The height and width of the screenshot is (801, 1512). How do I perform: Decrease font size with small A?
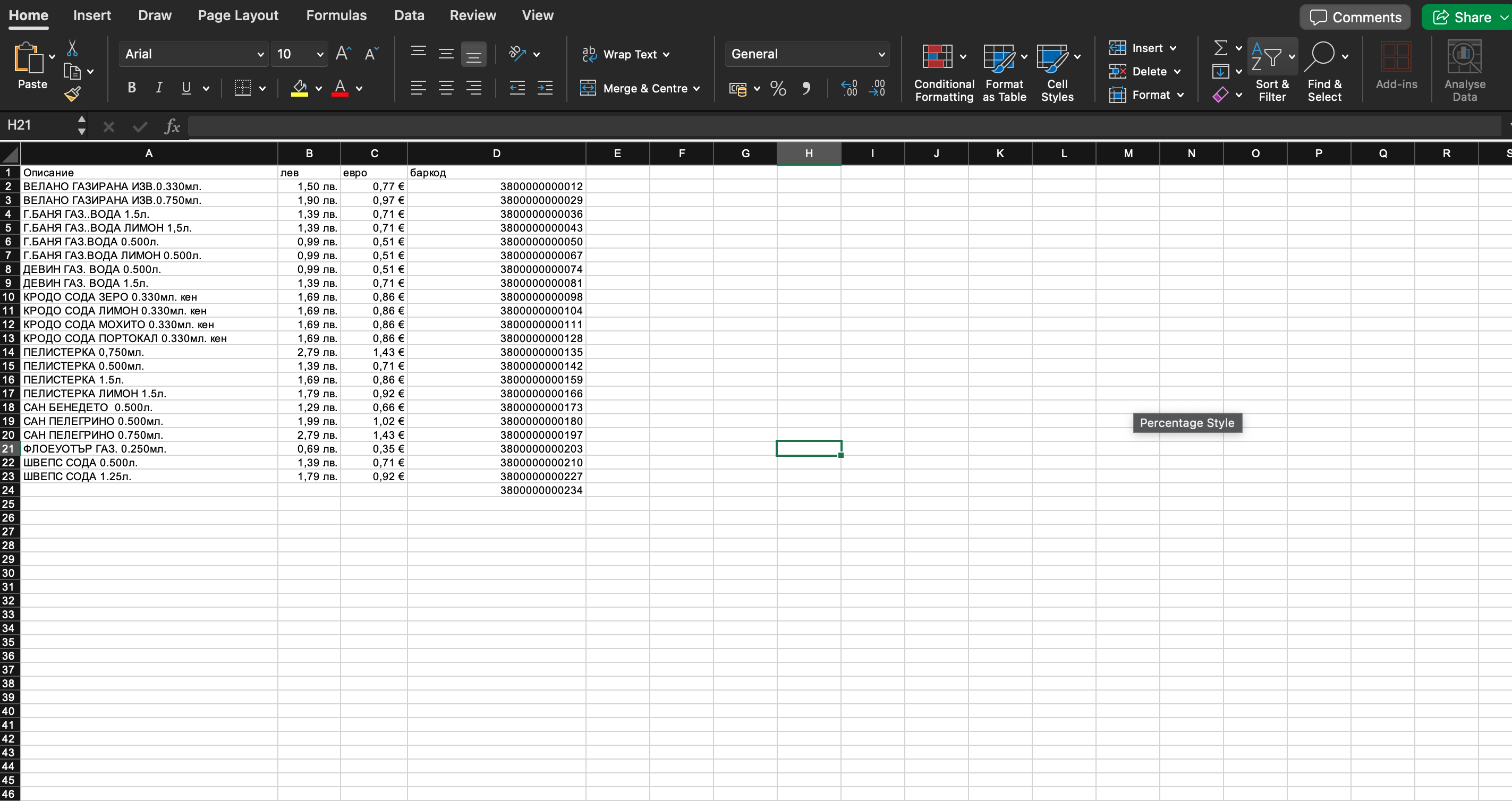[x=371, y=54]
